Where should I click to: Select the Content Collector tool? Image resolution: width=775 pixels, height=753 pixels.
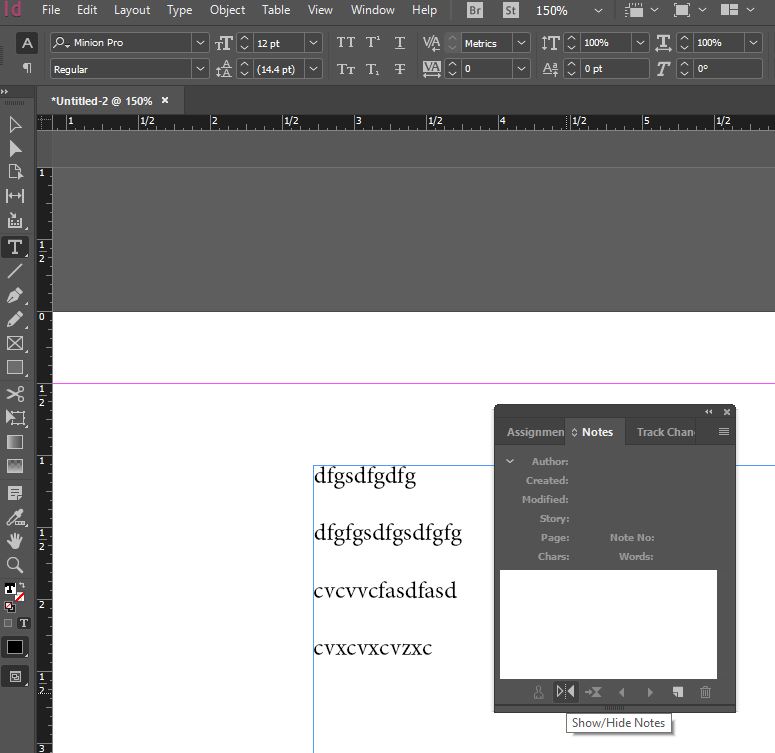tap(15, 221)
